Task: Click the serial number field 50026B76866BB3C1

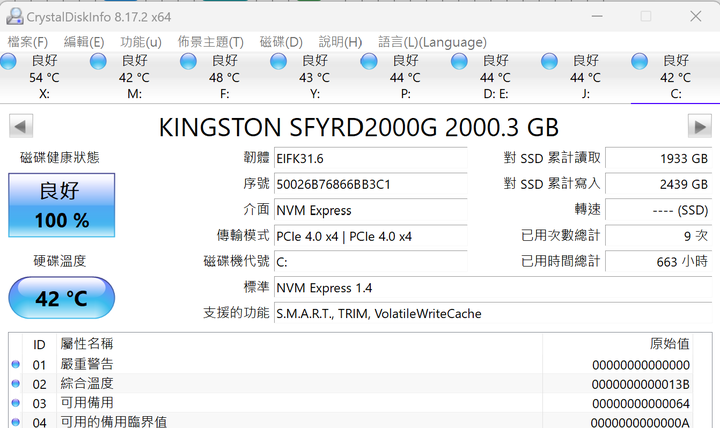Action: click(371, 184)
